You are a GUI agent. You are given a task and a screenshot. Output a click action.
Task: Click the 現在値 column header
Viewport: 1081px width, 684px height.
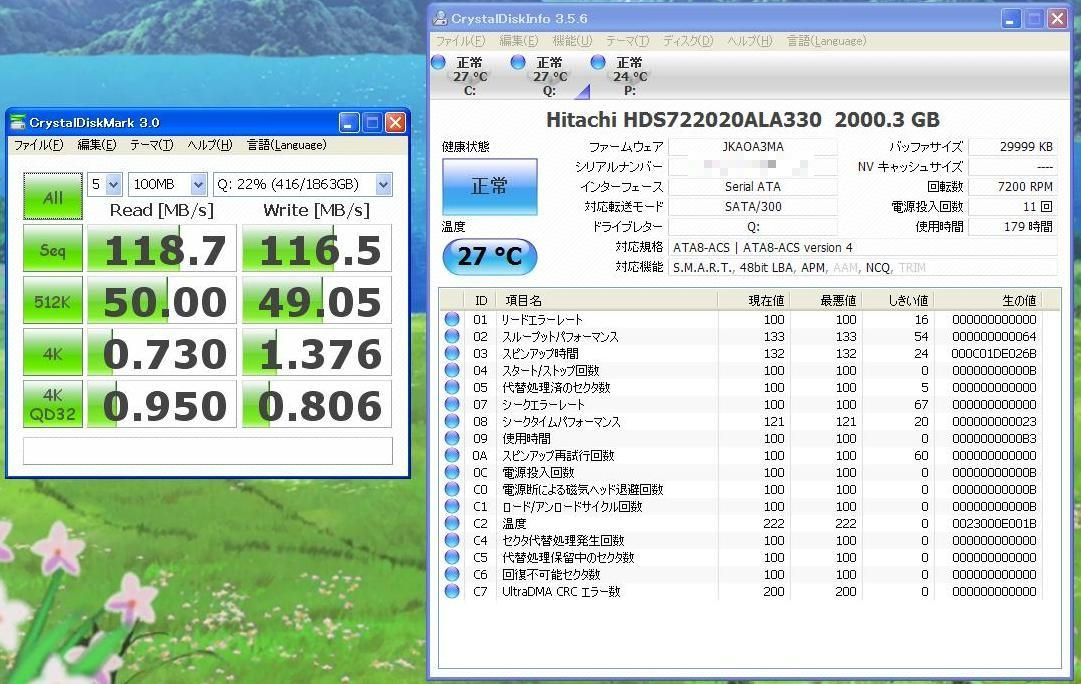pos(754,300)
